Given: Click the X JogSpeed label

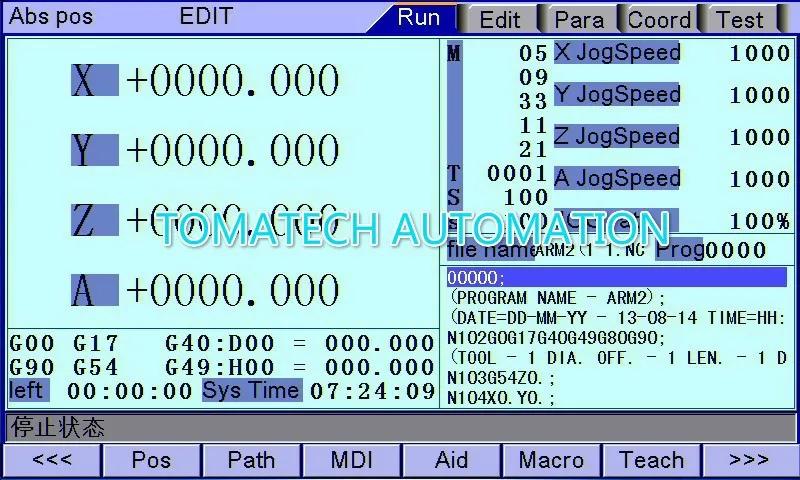Looking at the screenshot, I should (x=617, y=52).
